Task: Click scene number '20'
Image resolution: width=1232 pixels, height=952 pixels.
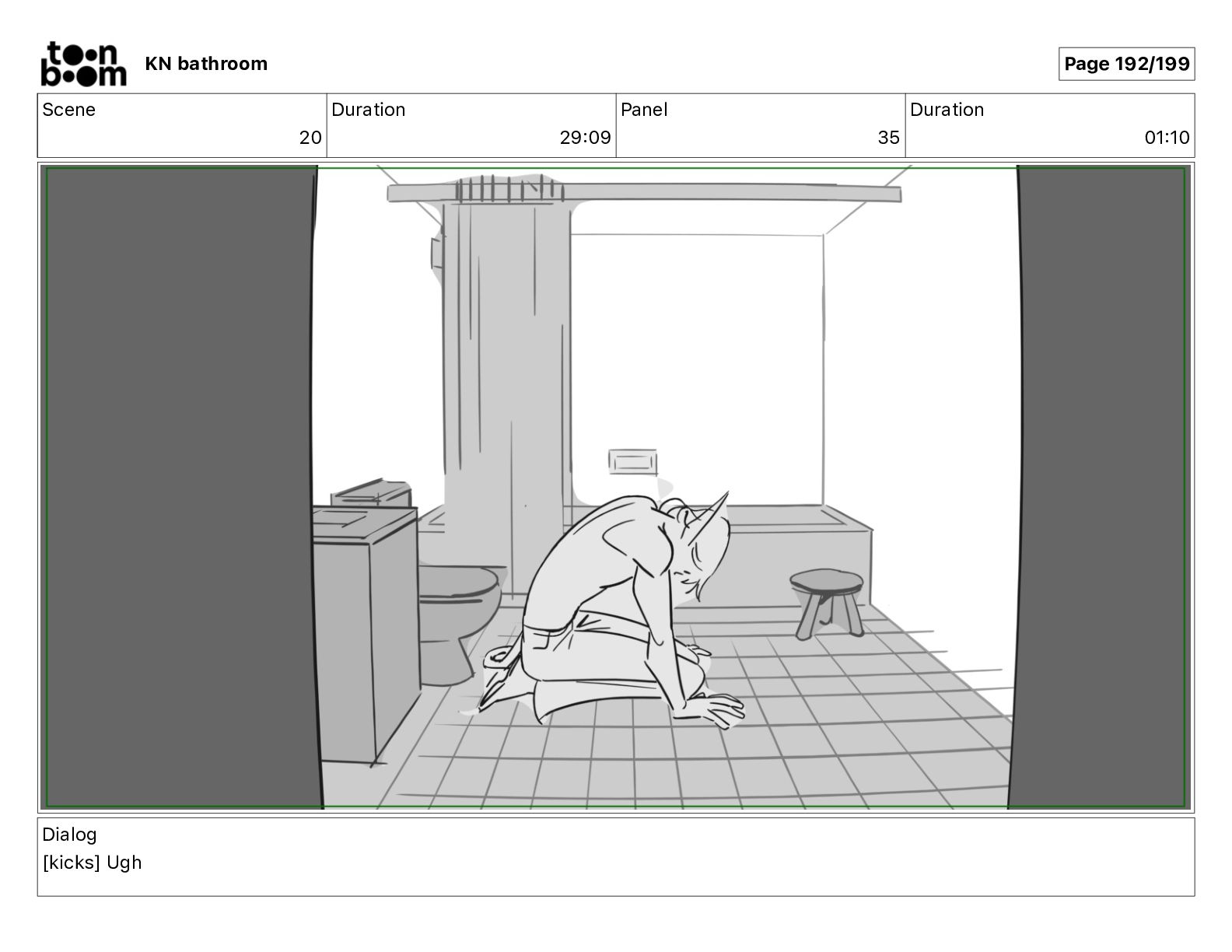Action: [x=310, y=138]
